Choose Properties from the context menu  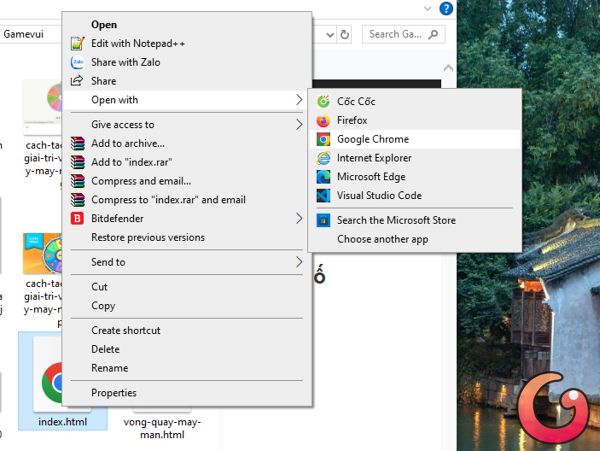(114, 393)
